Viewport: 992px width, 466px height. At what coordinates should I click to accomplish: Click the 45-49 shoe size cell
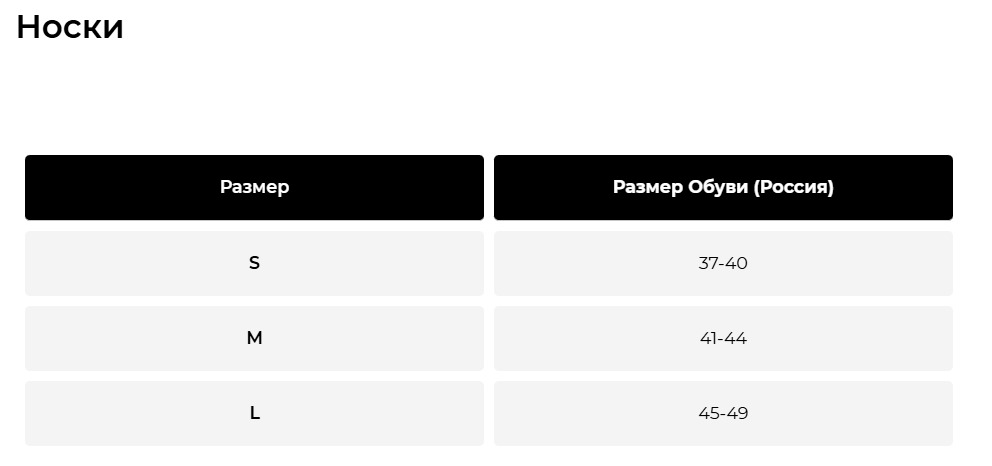[723, 413]
